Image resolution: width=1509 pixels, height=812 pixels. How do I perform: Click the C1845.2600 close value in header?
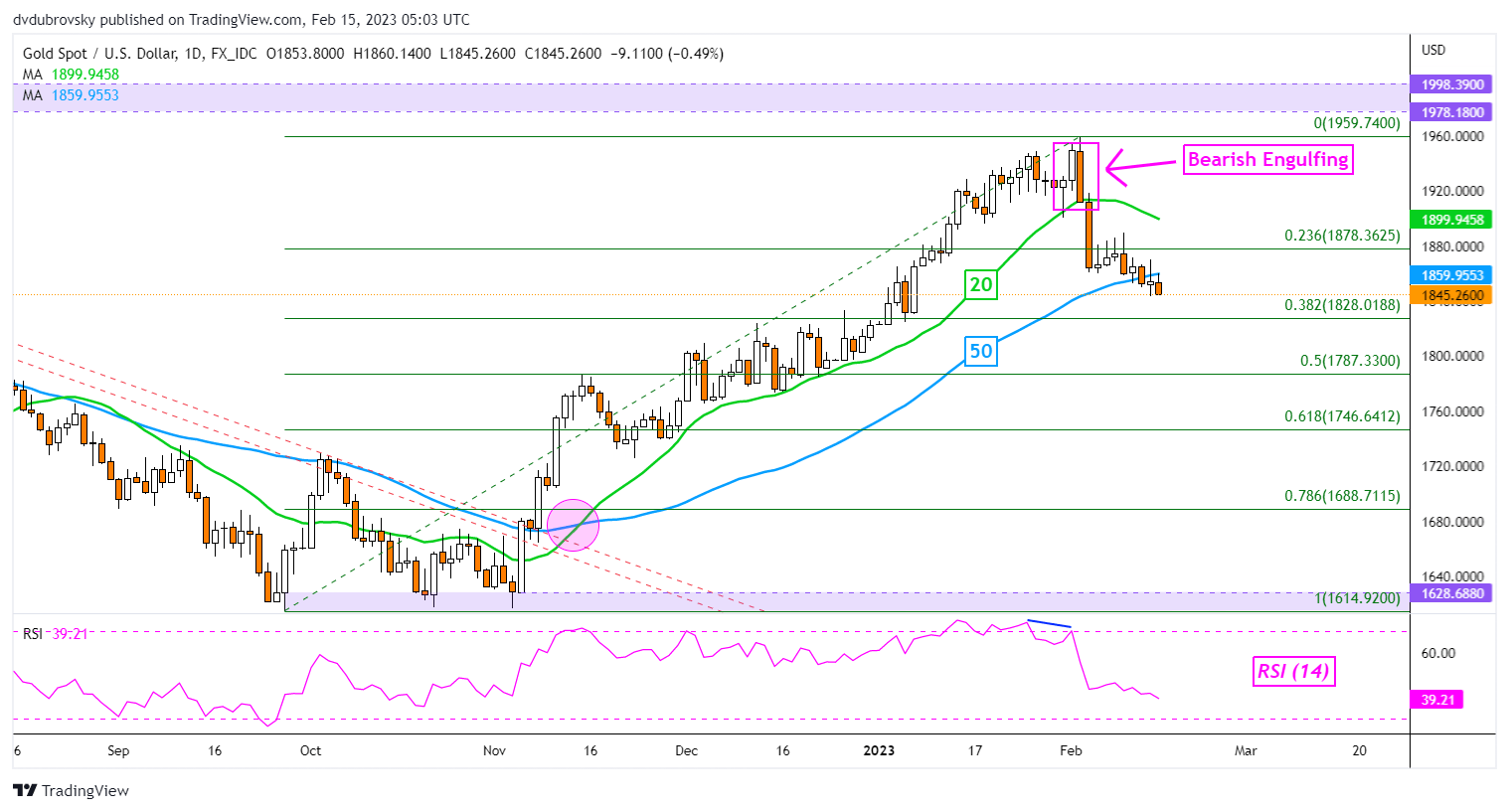[563, 54]
